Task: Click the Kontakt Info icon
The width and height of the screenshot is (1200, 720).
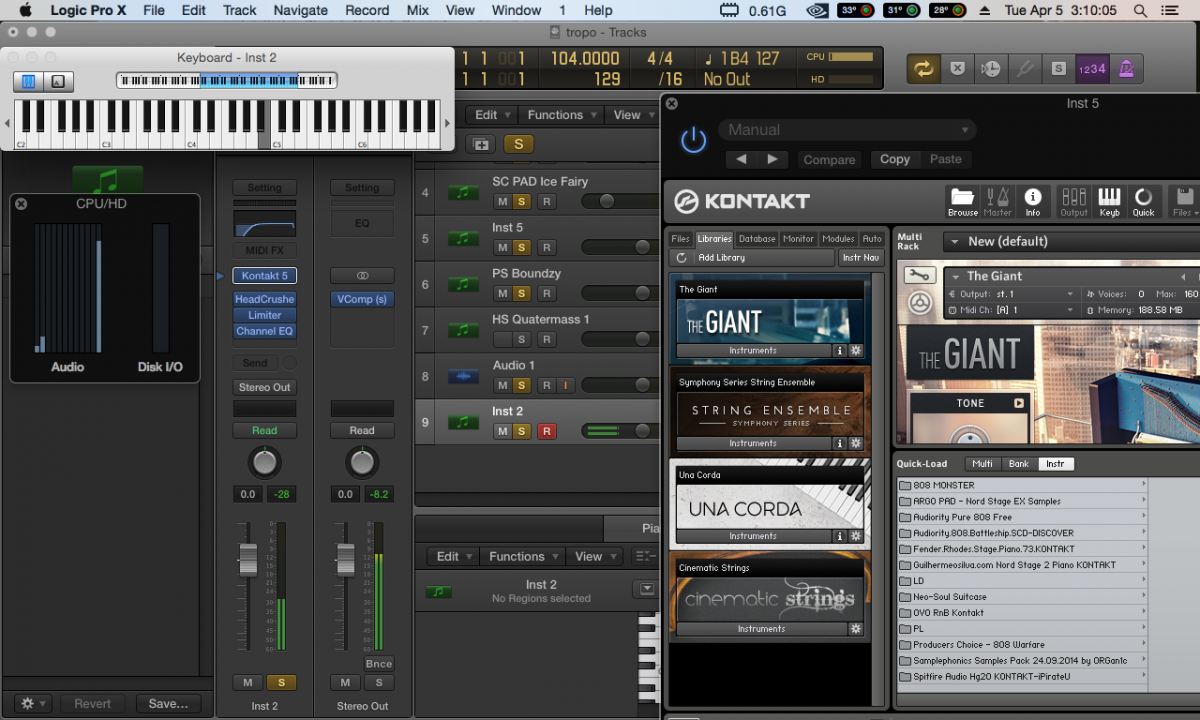Action: point(1033,201)
